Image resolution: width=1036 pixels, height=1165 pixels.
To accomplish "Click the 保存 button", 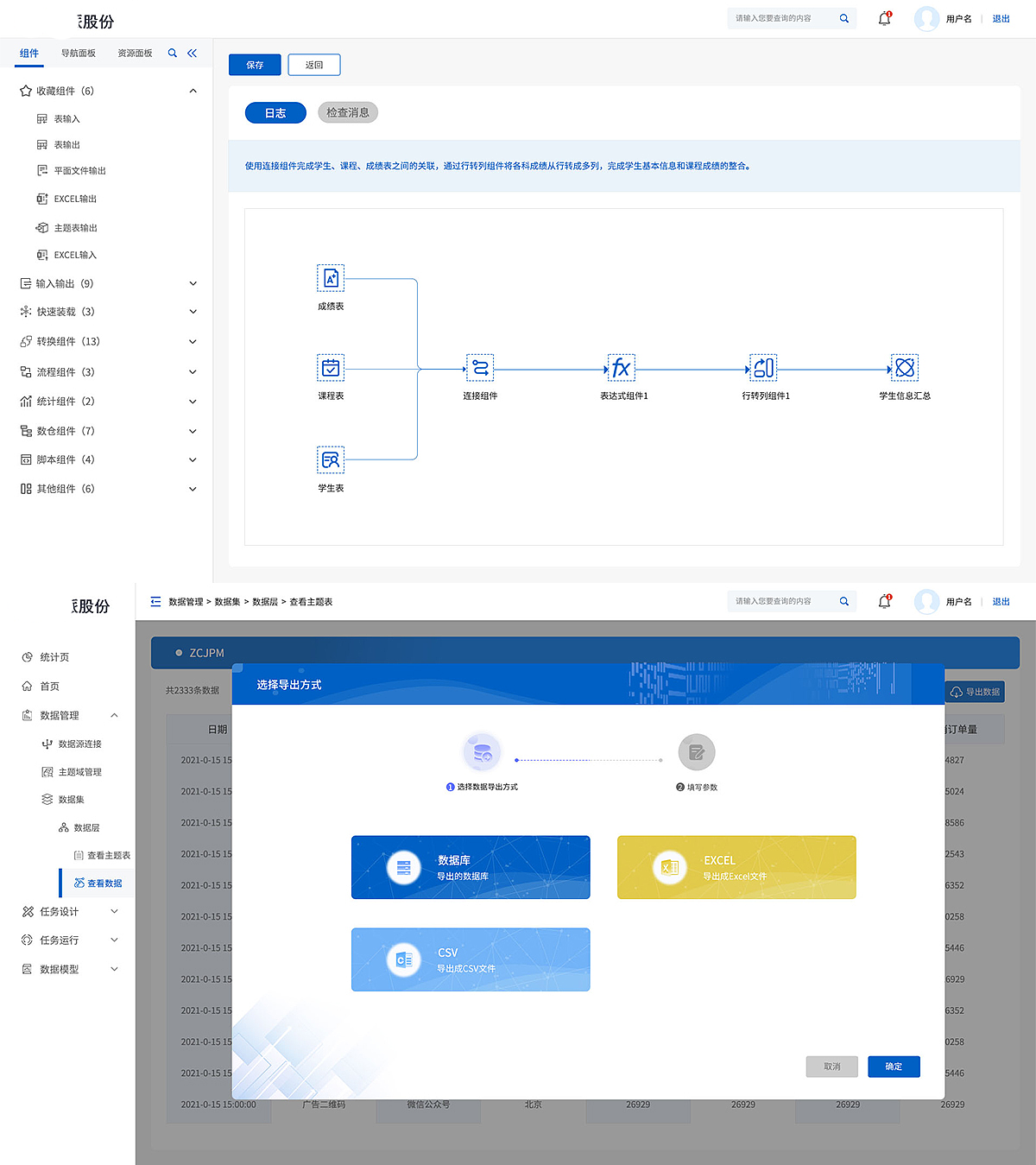I will [255, 65].
